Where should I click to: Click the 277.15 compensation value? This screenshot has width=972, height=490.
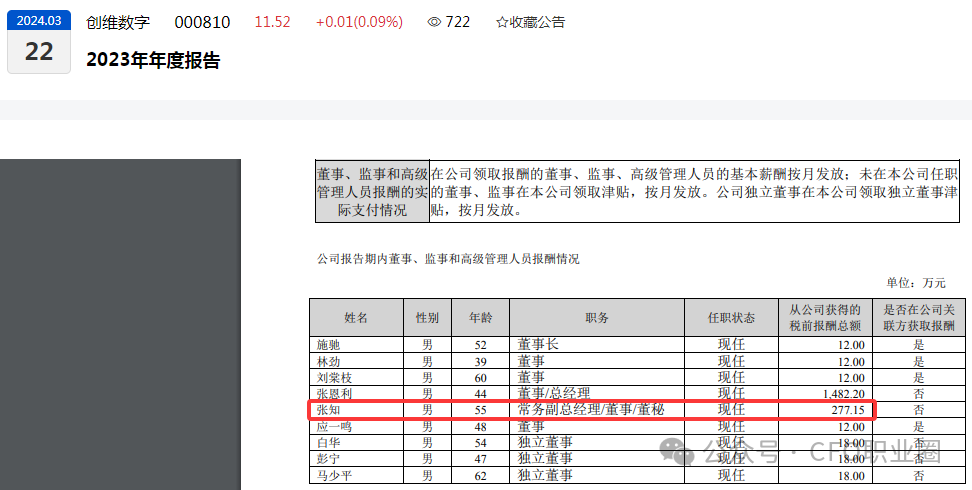849,410
